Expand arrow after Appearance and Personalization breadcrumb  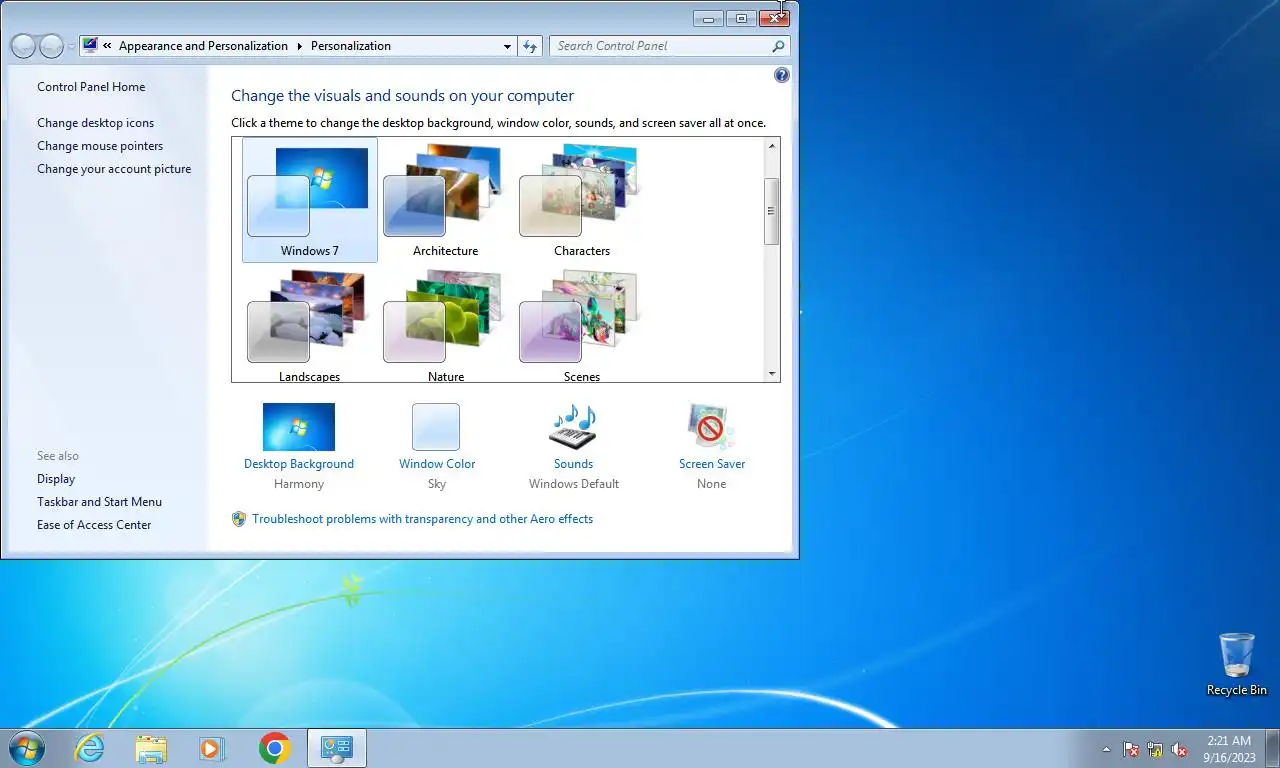(x=299, y=46)
